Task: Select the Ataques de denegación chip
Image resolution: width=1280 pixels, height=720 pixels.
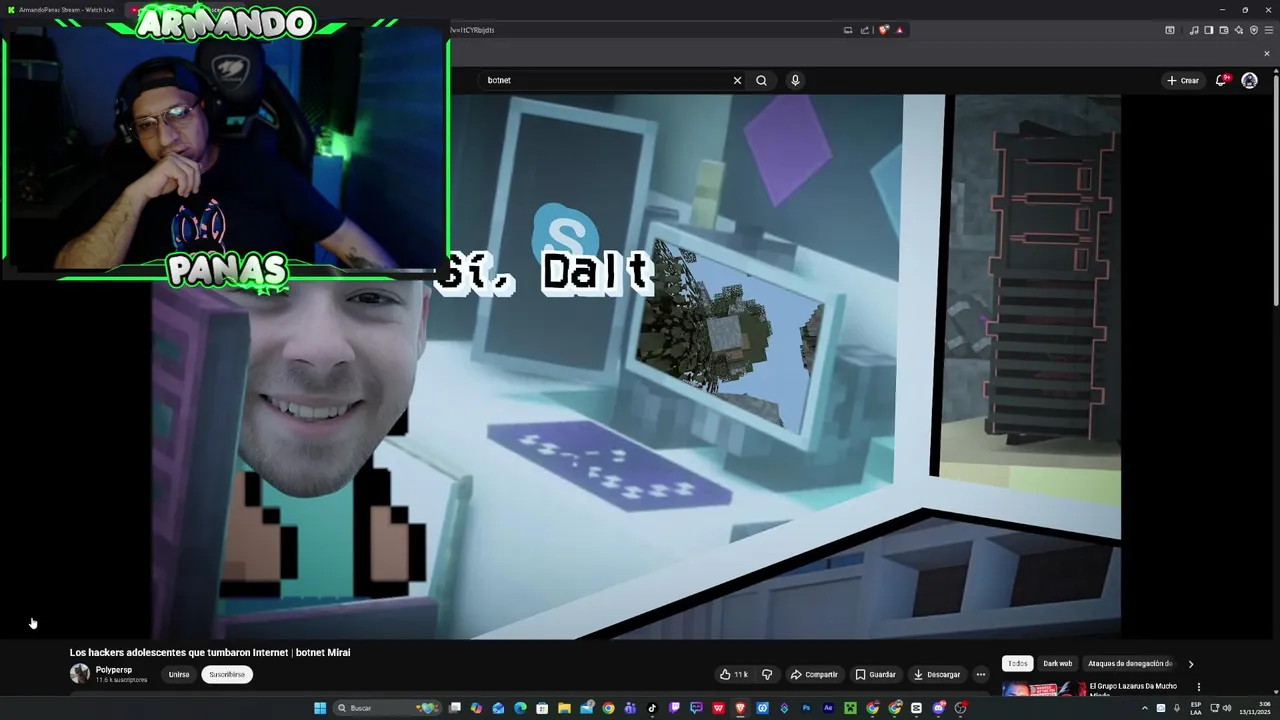Action: tap(1130, 663)
